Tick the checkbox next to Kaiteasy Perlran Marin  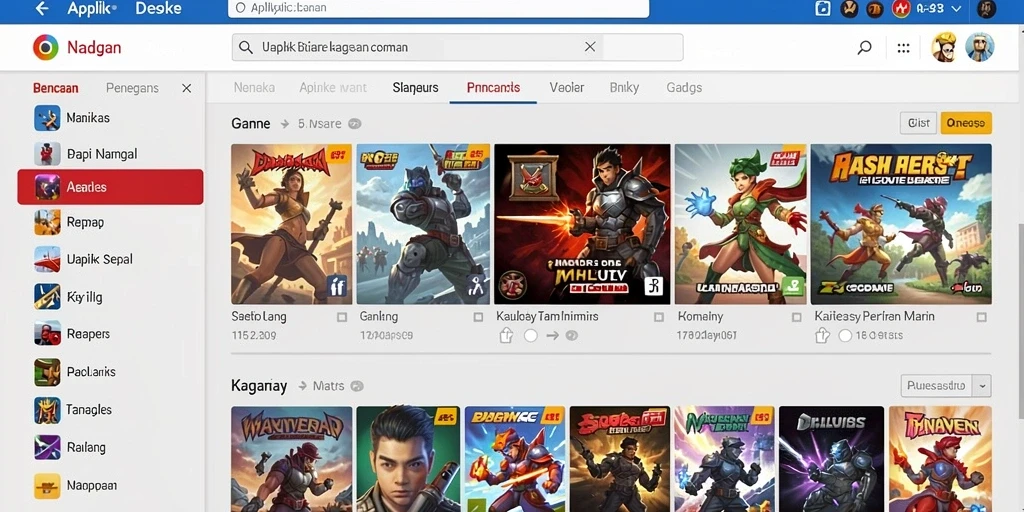(x=981, y=317)
